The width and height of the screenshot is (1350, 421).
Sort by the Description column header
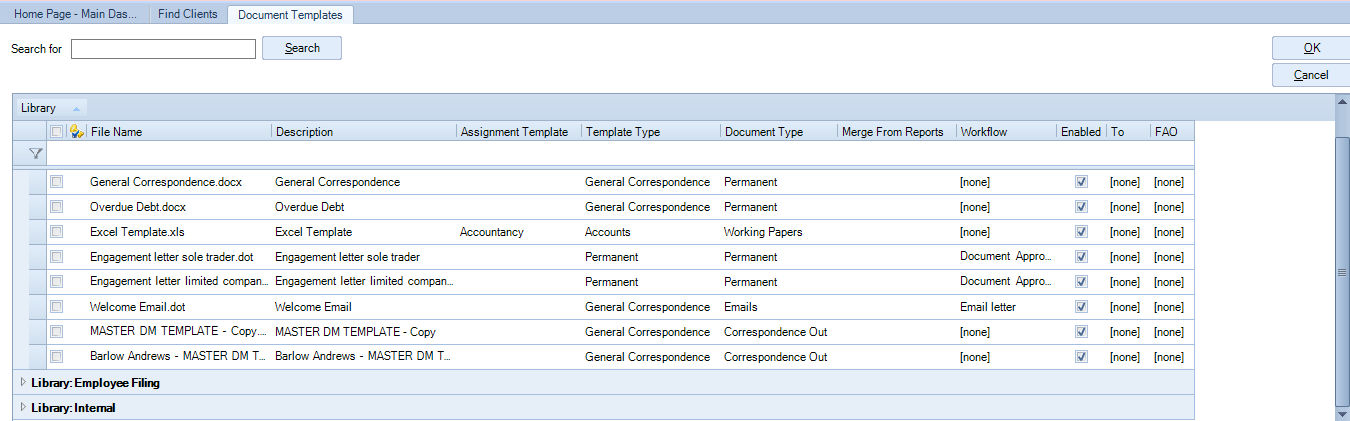pyautogui.click(x=364, y=131)
